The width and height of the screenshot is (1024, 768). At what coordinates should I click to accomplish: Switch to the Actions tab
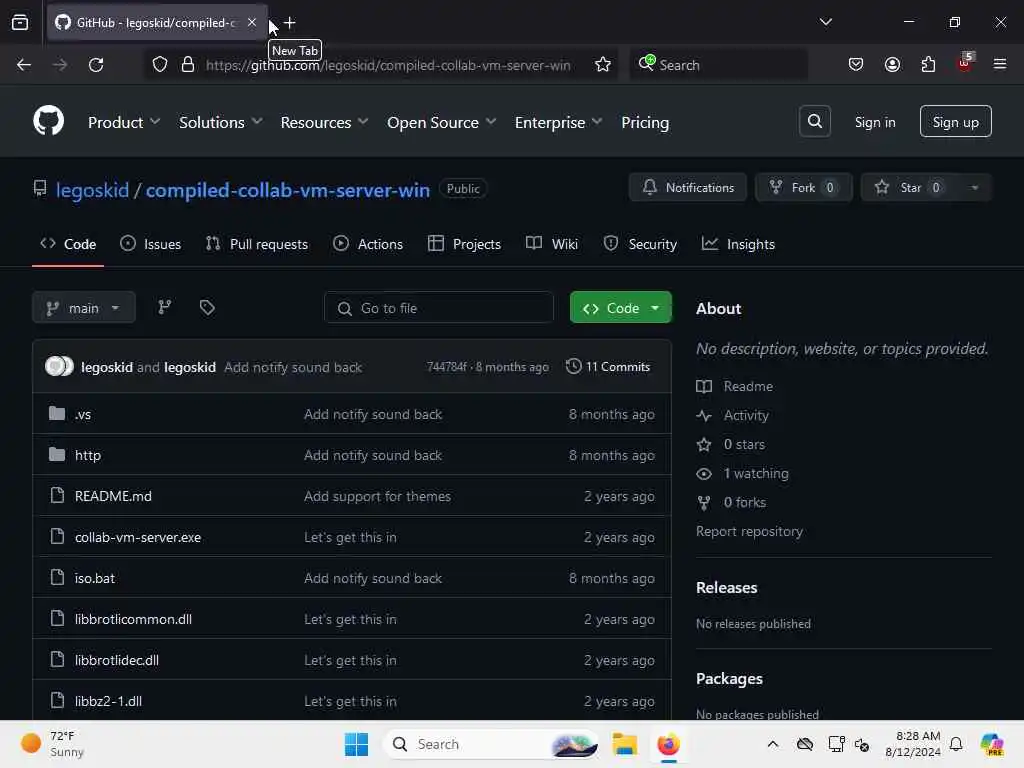(x=368, y=244)
